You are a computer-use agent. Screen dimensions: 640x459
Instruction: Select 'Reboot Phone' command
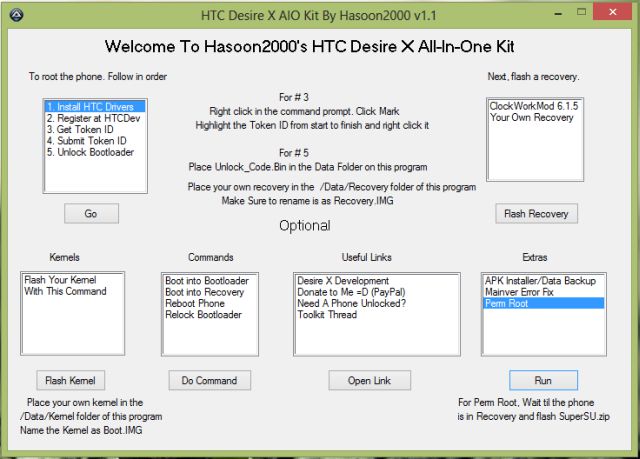click(x=210, y=304)
